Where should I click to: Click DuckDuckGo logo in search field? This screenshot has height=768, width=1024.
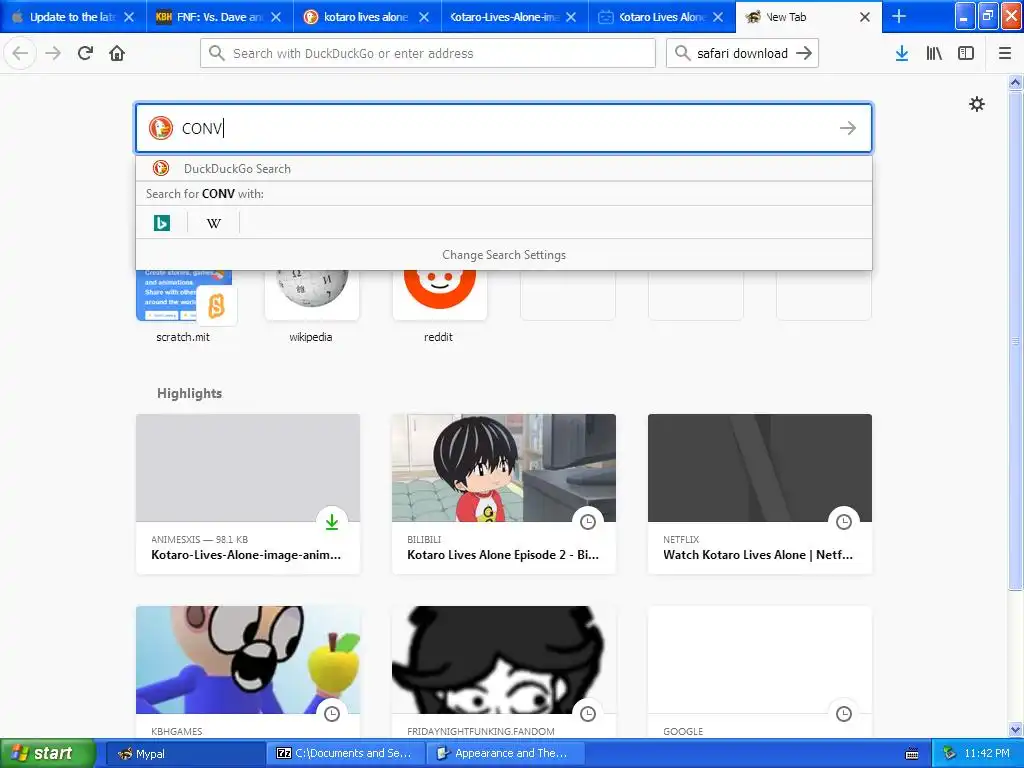pos(161,128)
